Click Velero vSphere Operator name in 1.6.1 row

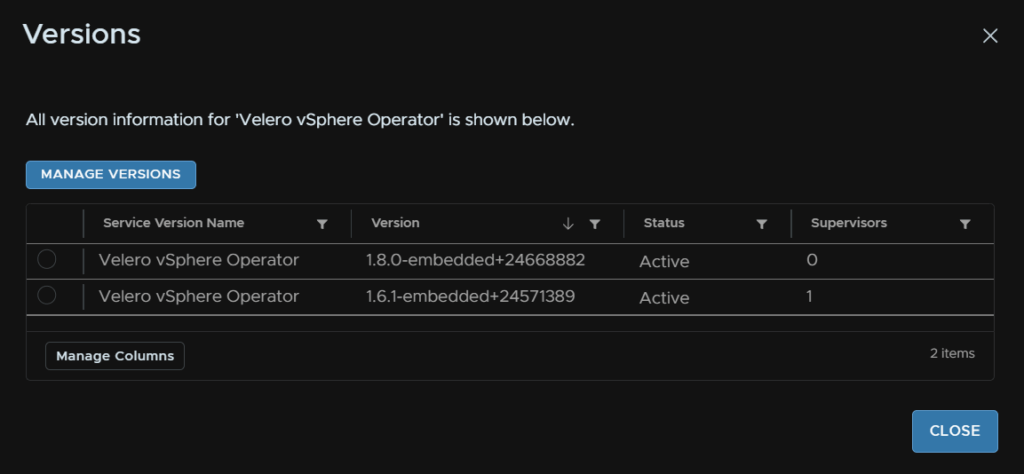click(x=199, y=296)
